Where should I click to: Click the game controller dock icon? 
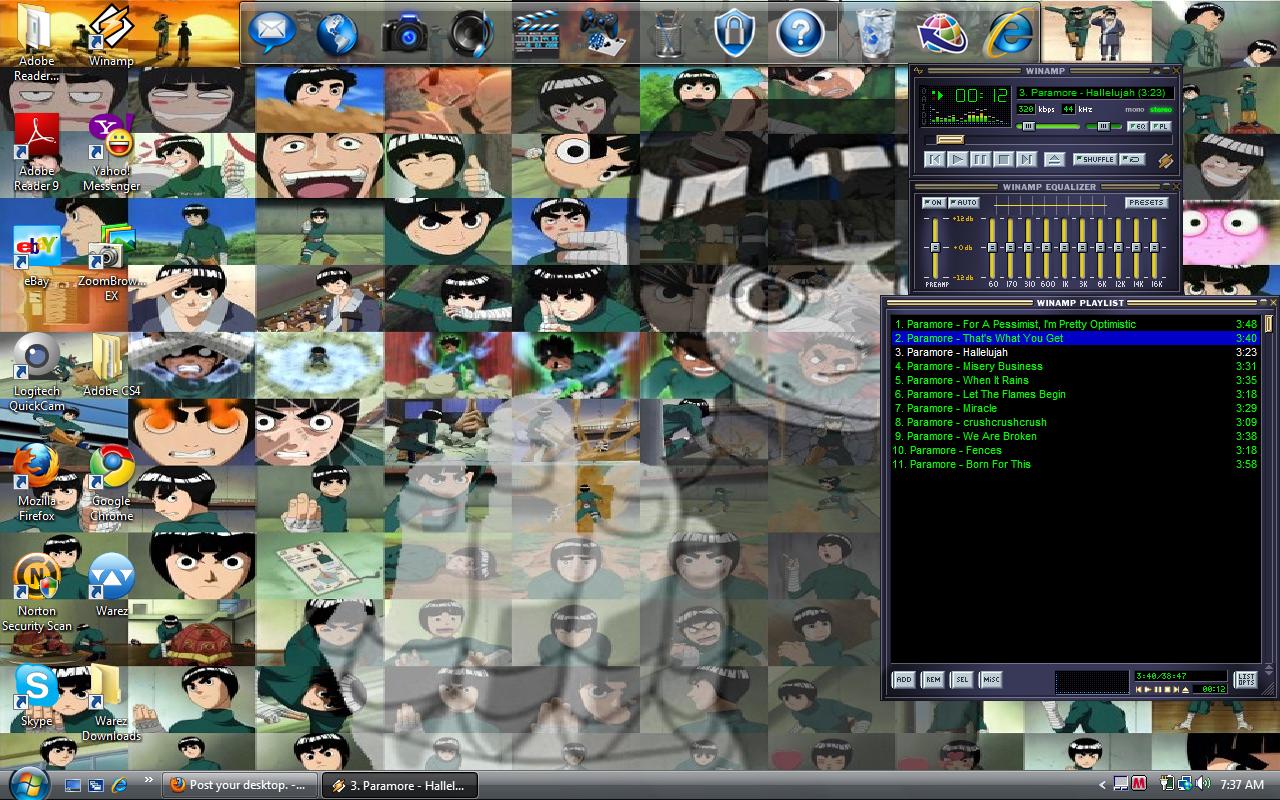point(600,33)
